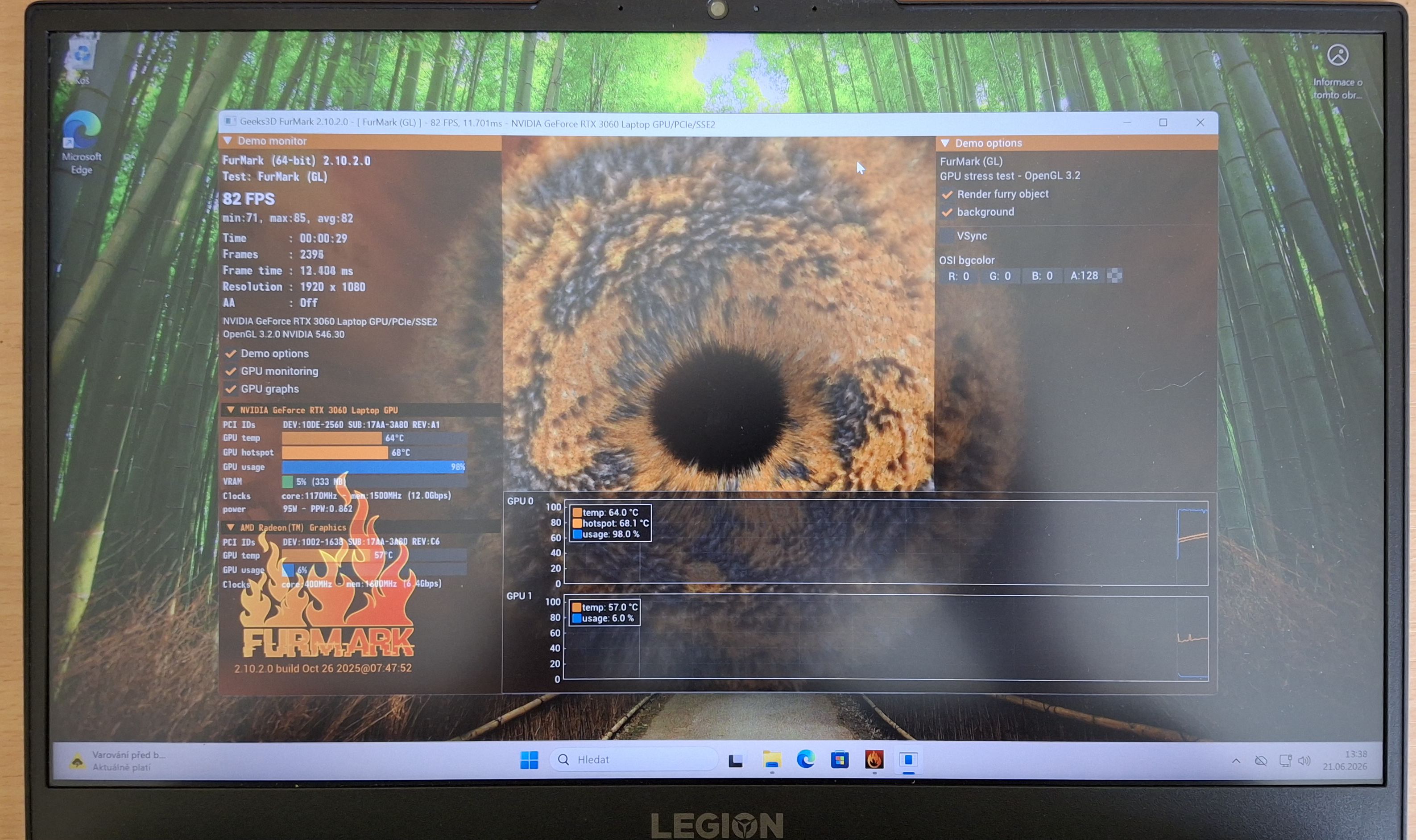Enable the VSync checkbox
The height and width of the screenshot is (840, 1416).
coord(947,236)
